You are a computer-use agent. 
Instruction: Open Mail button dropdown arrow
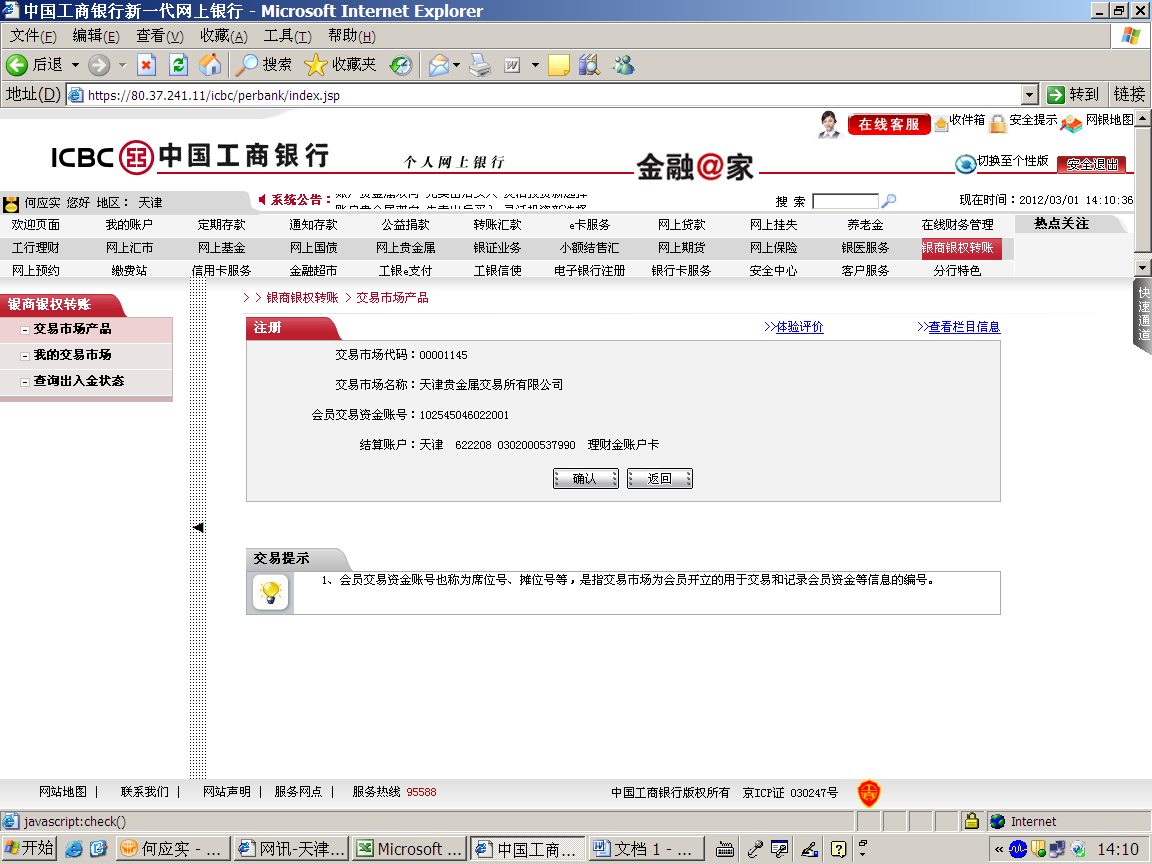point(456,65)
